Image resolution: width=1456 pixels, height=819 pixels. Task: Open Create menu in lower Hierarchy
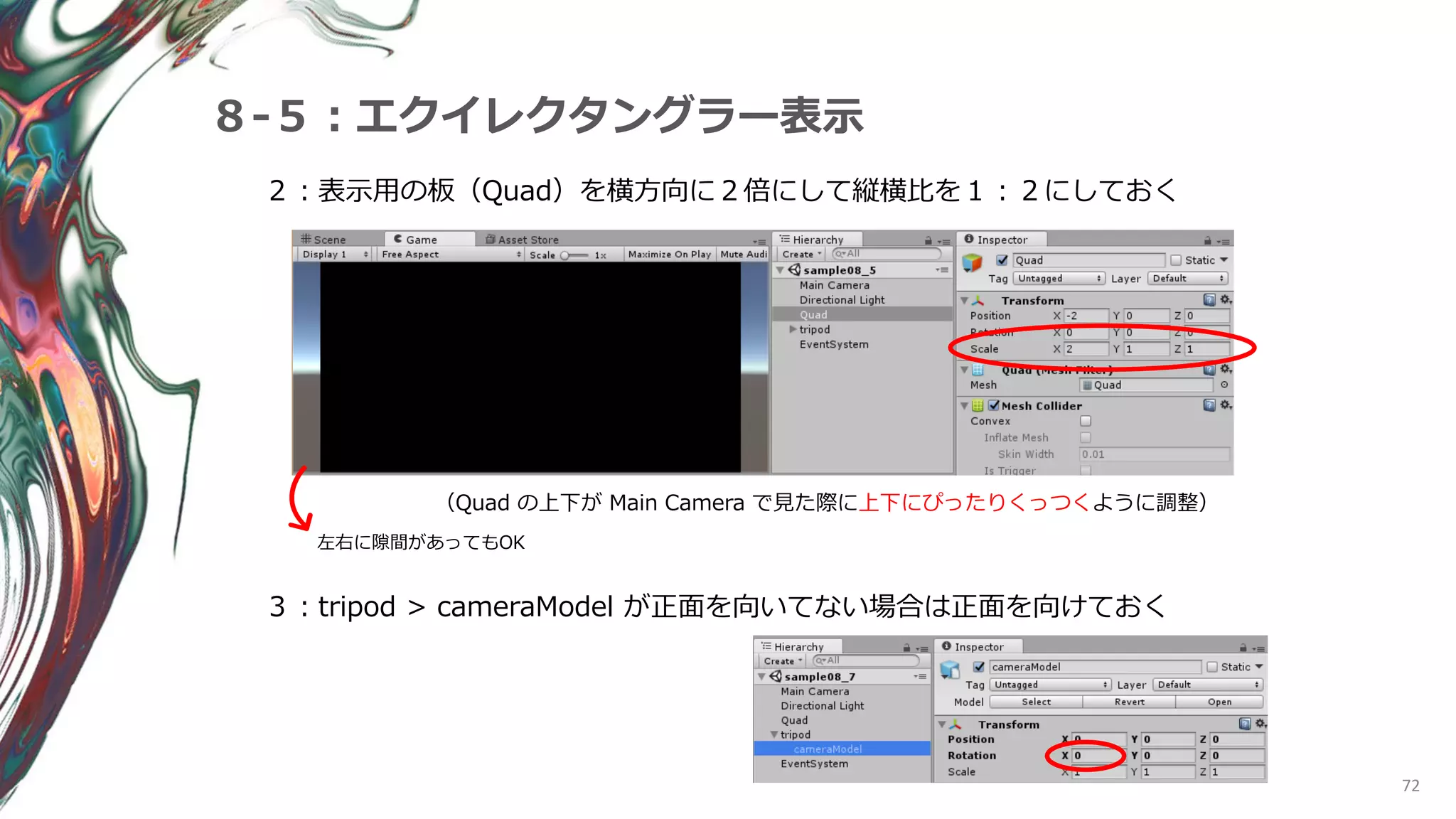click(x=783, y=661)
